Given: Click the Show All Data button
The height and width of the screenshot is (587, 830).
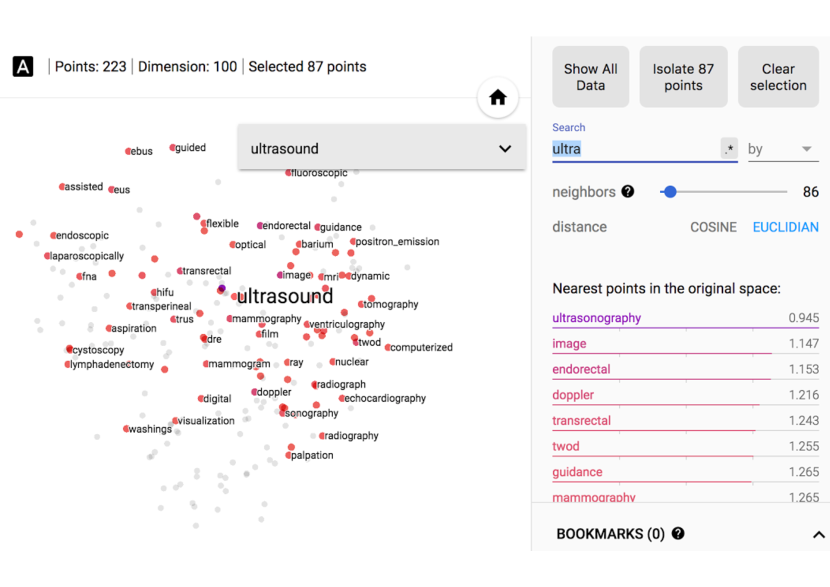Looking at the screenshot, I should (590, 77).
